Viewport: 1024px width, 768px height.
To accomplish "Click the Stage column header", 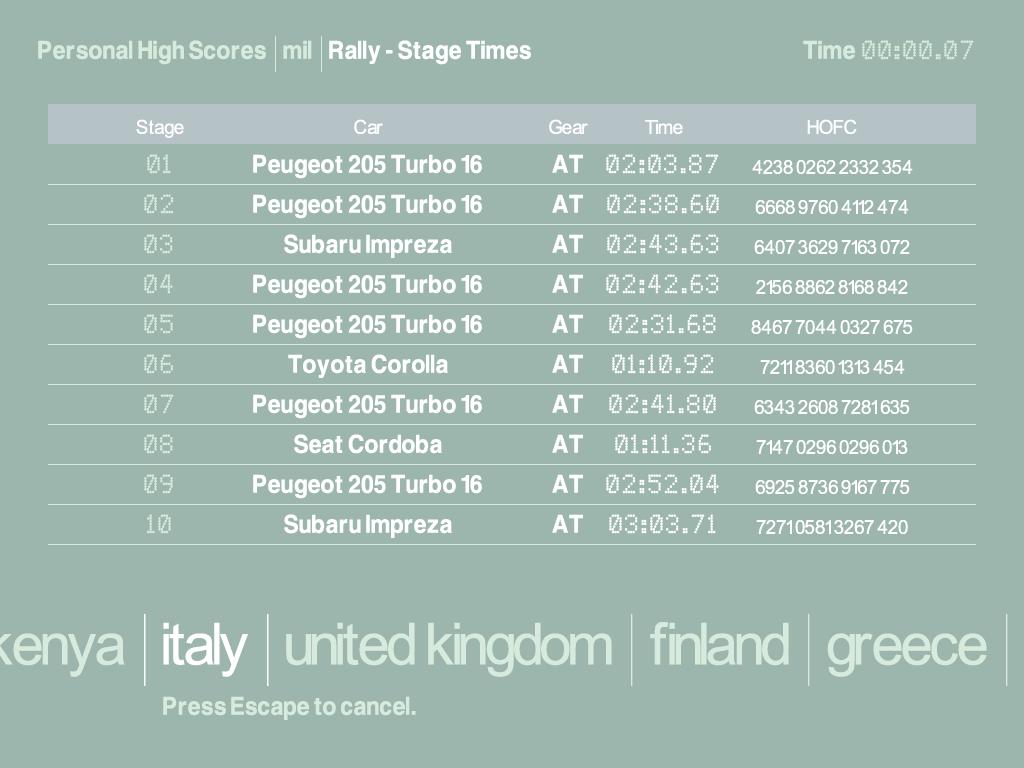I will click(x=160, y=127).
